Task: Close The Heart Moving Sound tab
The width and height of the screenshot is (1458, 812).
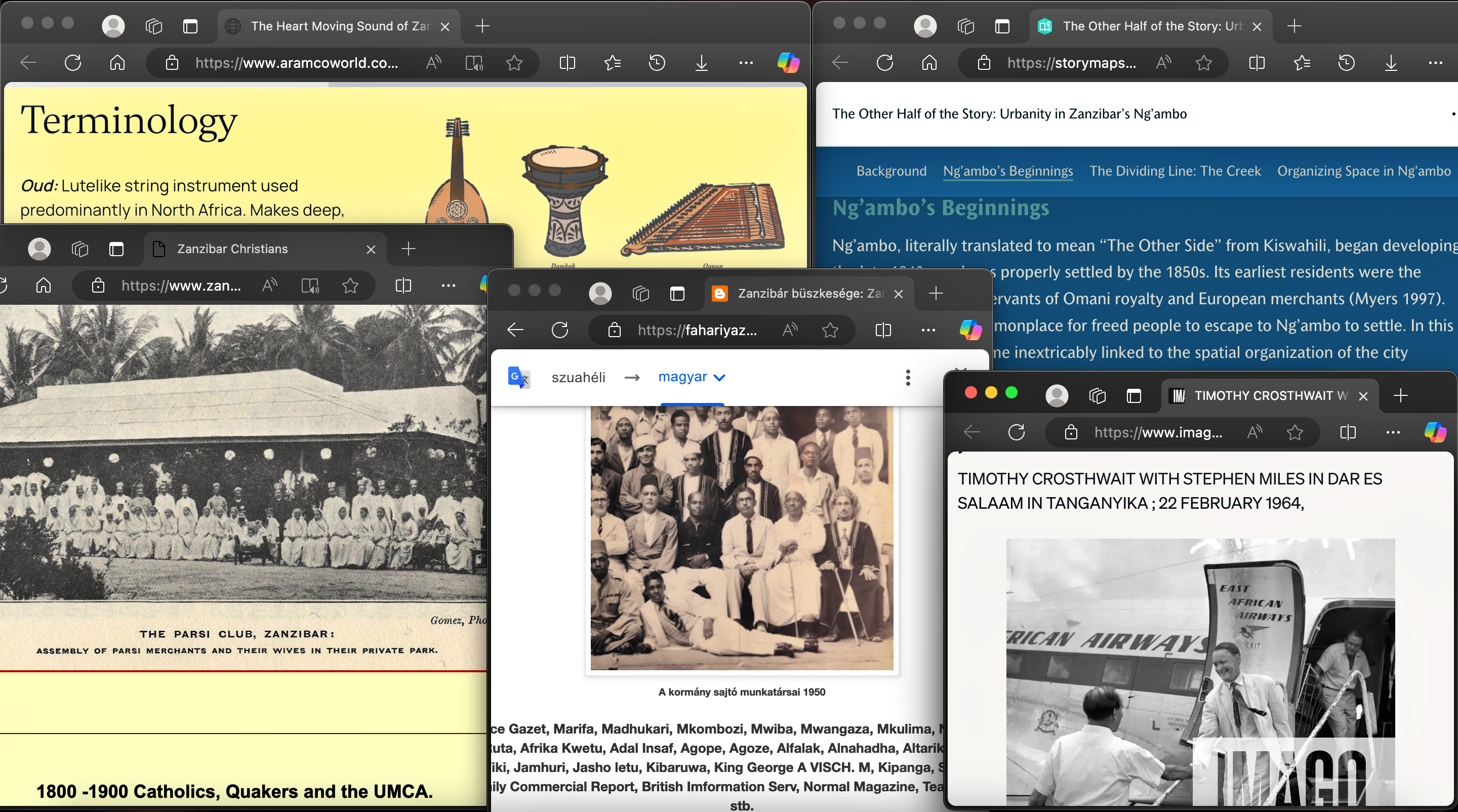Action: click(x=445, y=27)
